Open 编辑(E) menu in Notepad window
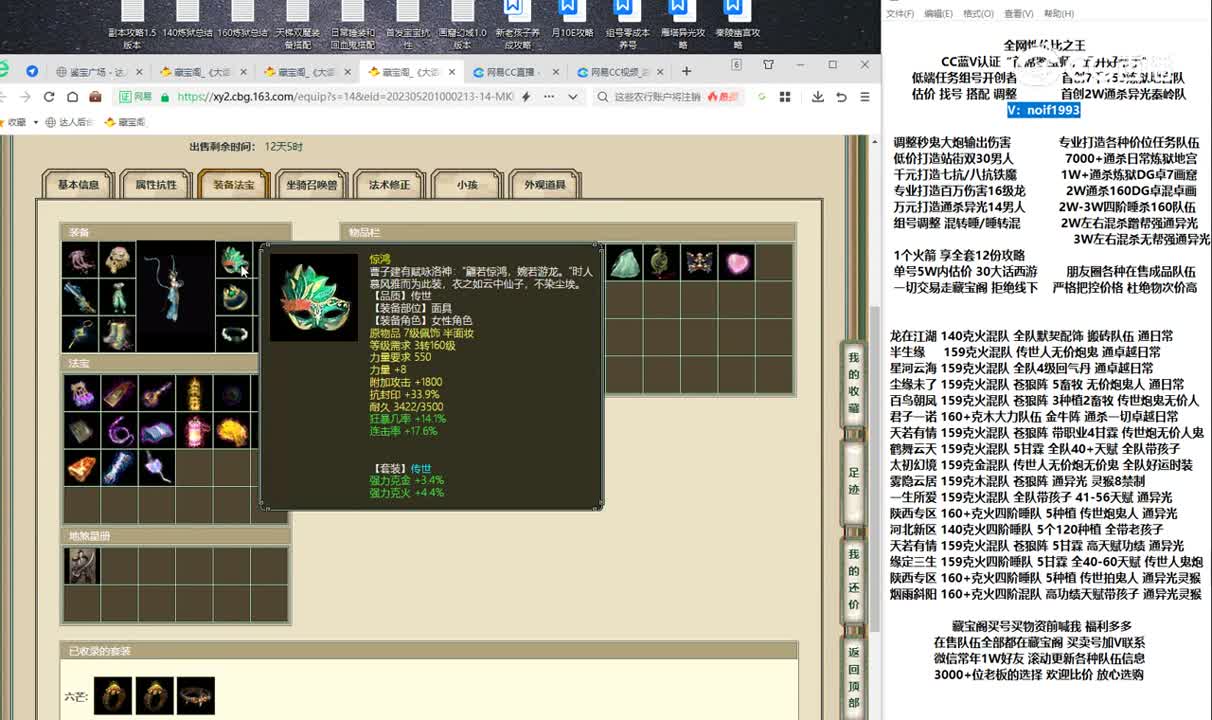This screenshot has height=720, width=1212. 938,14
